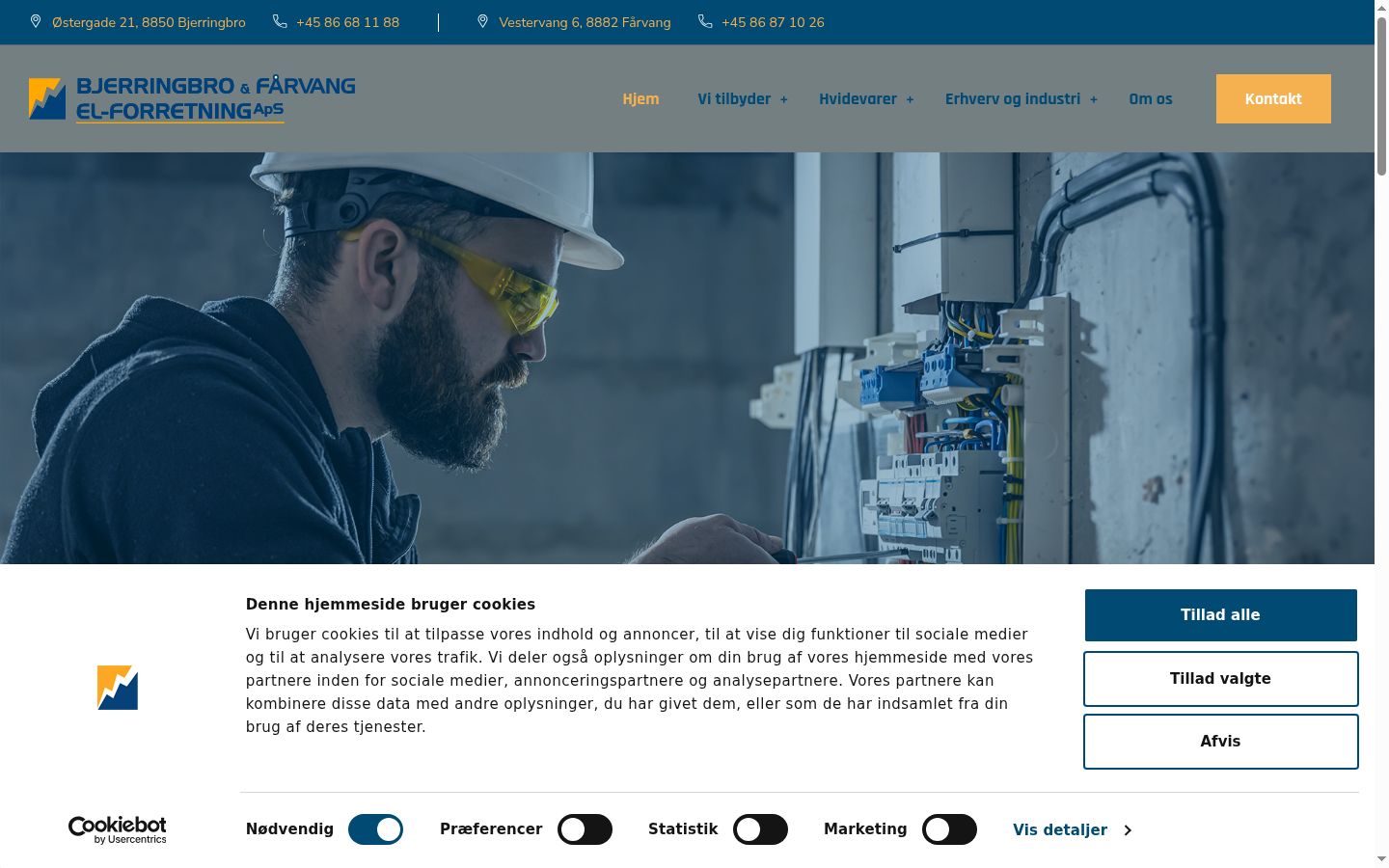This screenshot has height=868, width=1389.
Task: Click the location pin icon beside Vestervang address
Action: [x=482, y=21]
